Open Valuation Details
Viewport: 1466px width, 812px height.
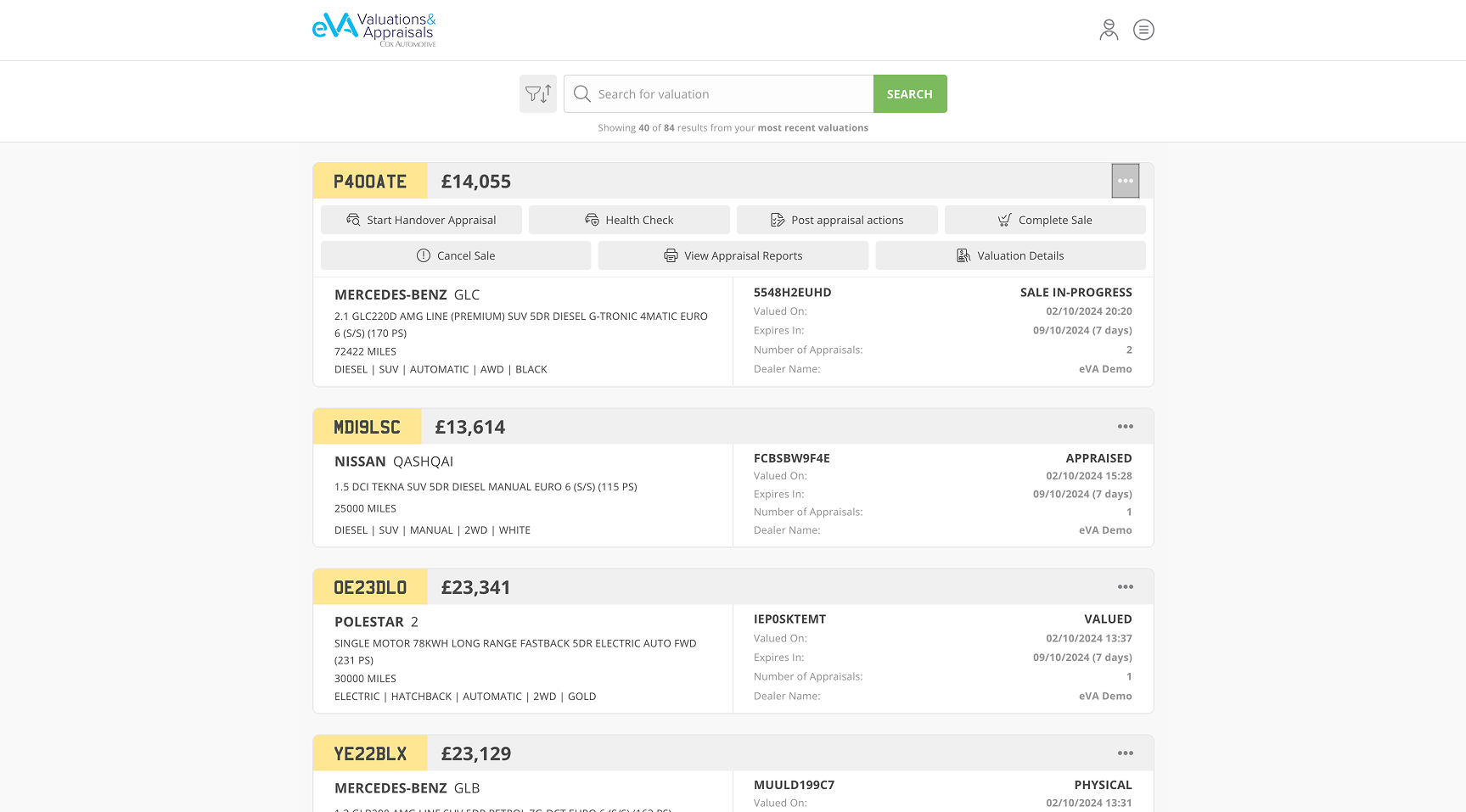[x=1010, y=255]
